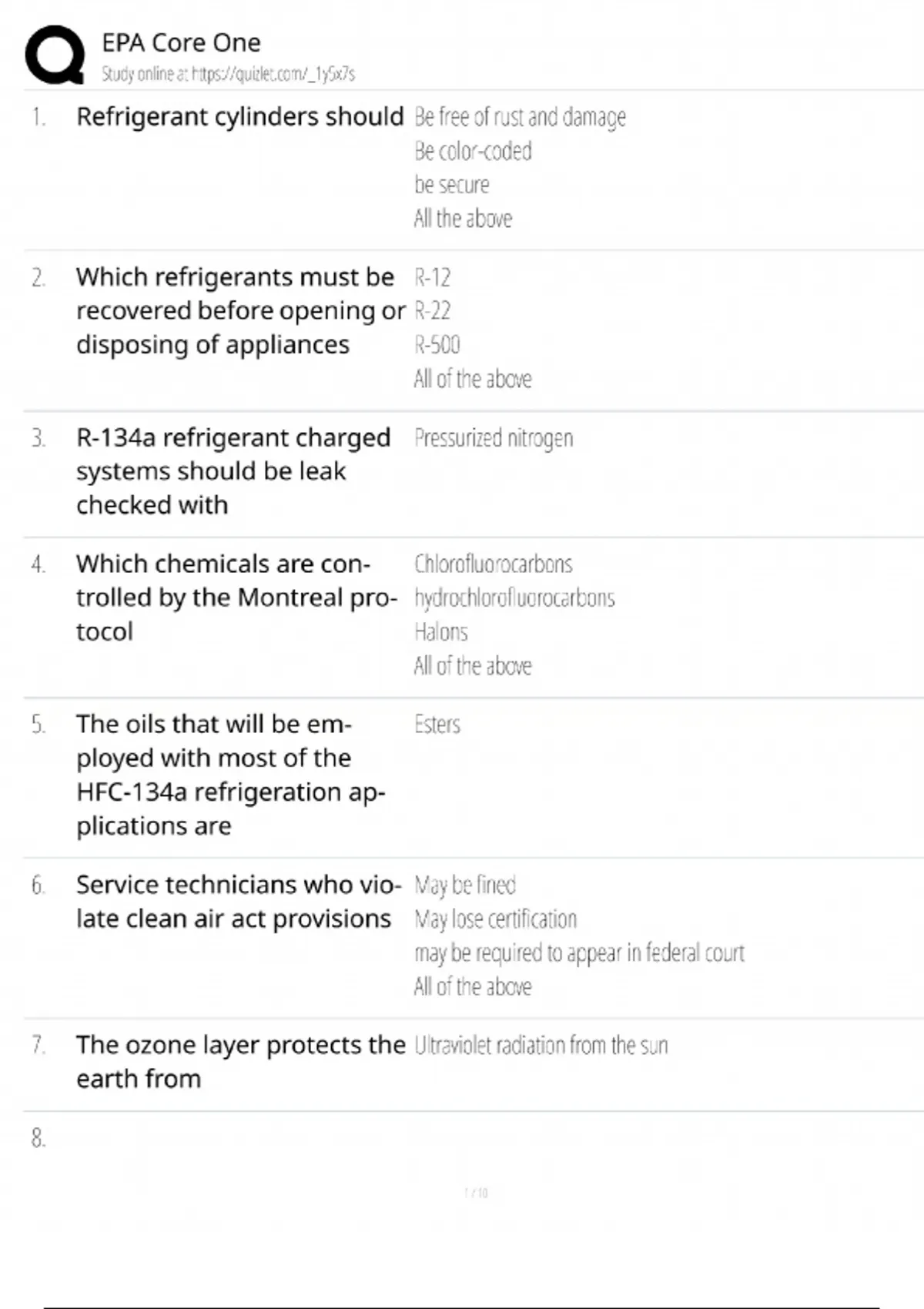Select the ozone layer question text
924x1309 pixels.
pyautogui.click(x=240, y=1061)
